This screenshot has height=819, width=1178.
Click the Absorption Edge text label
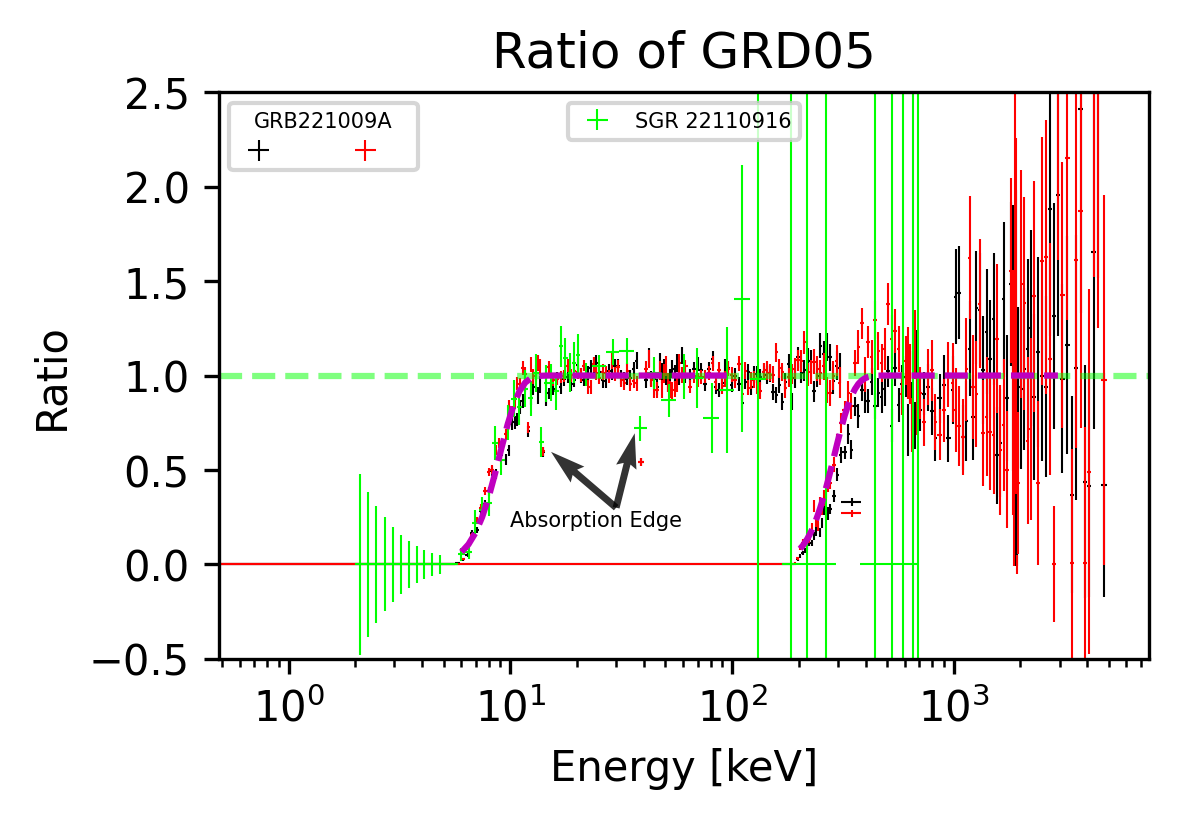tap(597, 520)
